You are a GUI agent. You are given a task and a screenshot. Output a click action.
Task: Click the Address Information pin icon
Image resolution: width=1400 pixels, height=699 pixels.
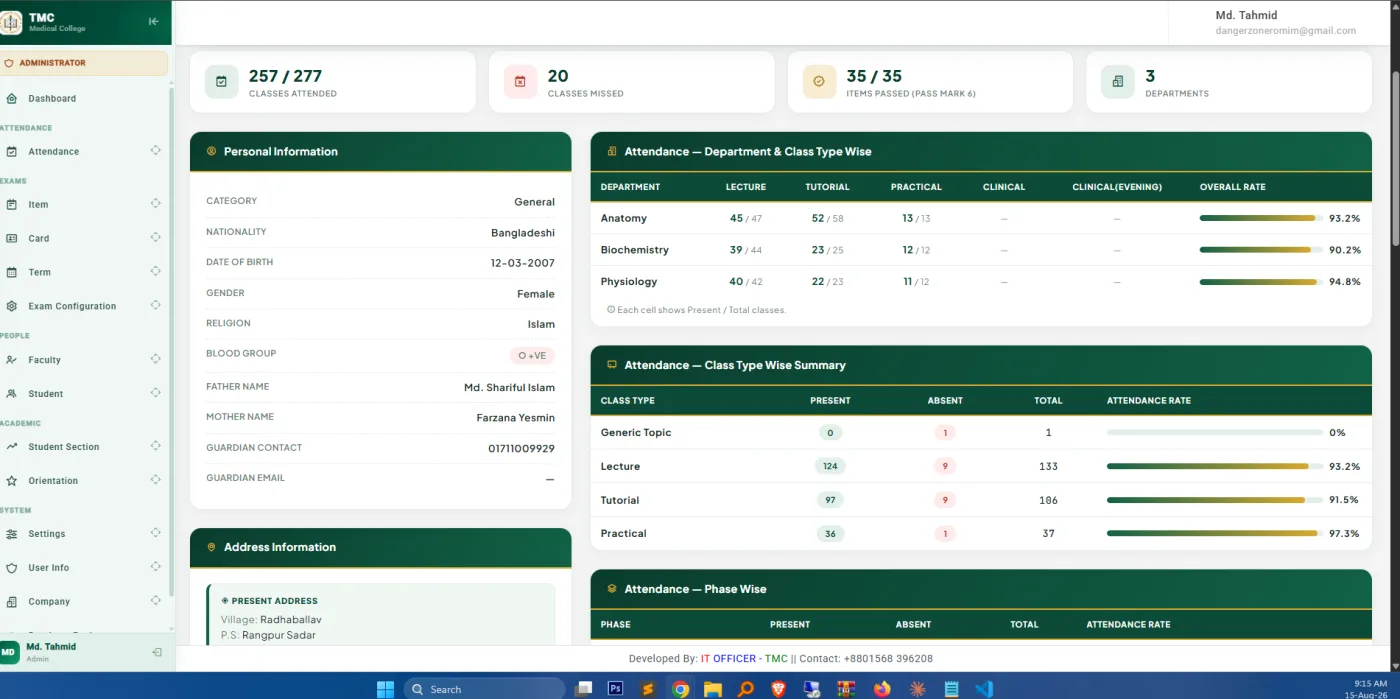point(211,547)
